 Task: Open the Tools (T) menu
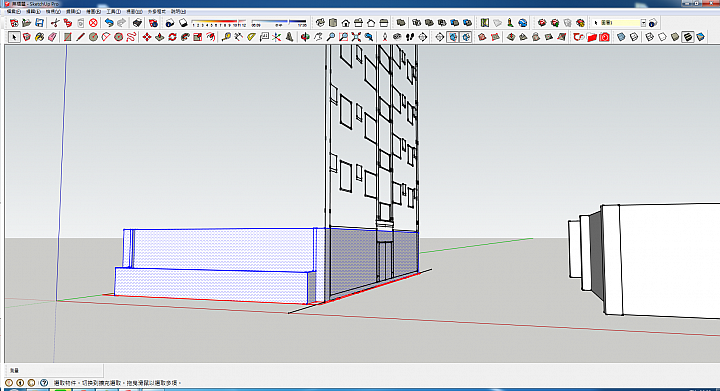tap(113, 11)
